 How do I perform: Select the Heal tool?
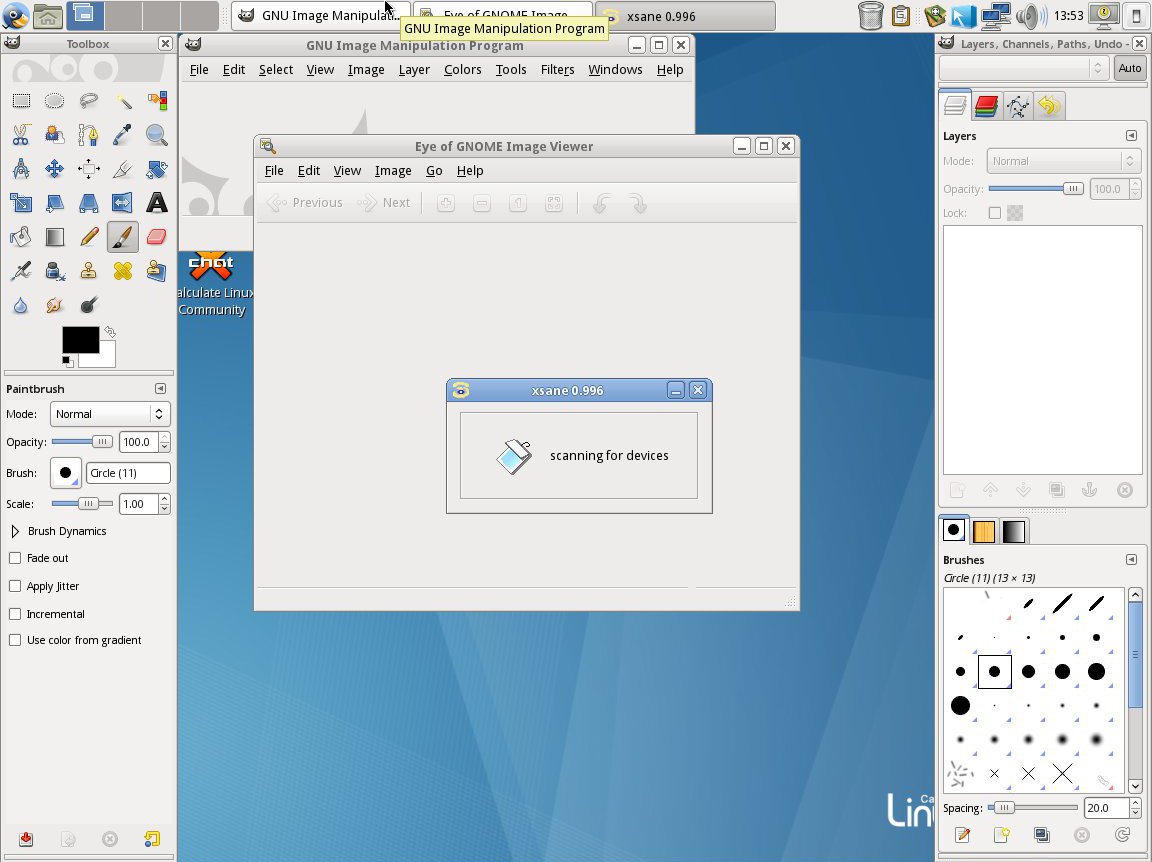pos(122,271)
